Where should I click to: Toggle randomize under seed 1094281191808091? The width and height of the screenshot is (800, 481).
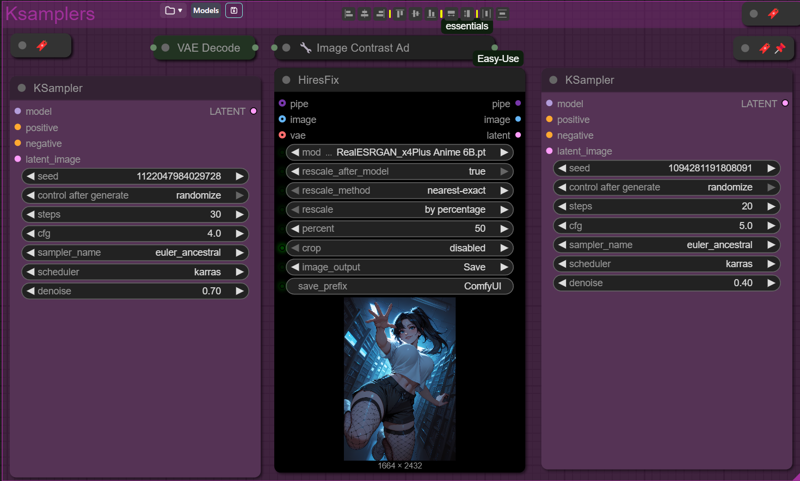[x=666, y=187]
